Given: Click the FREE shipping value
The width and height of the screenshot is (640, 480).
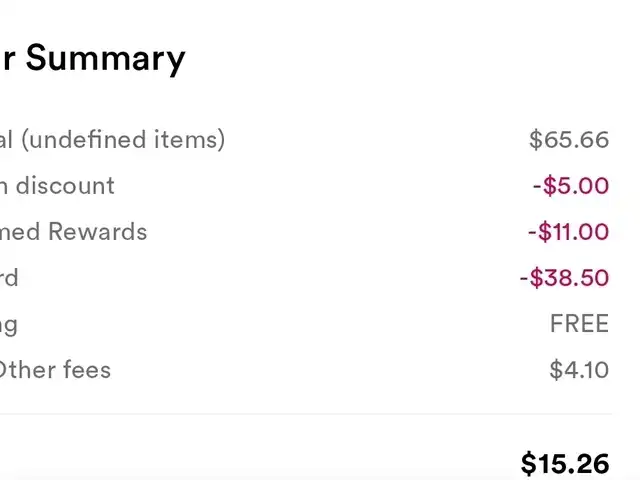Looking at the screenshot, I should click(x=580, y=324).
